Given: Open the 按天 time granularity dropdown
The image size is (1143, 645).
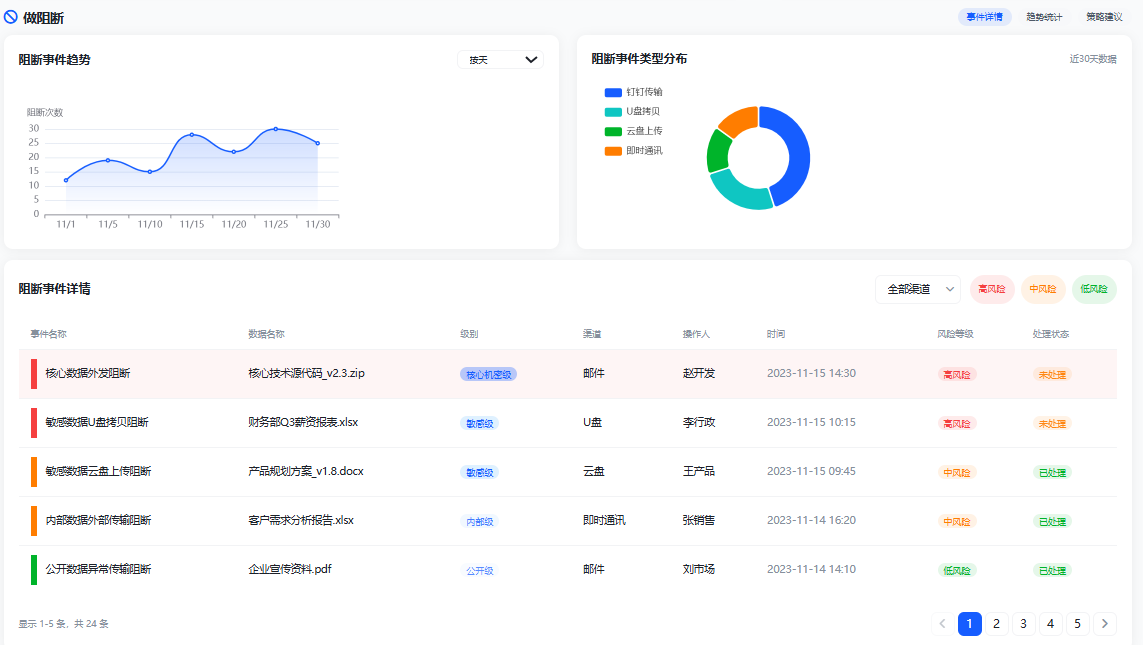Looking at the screenshot, I should [x=500, y=59].
